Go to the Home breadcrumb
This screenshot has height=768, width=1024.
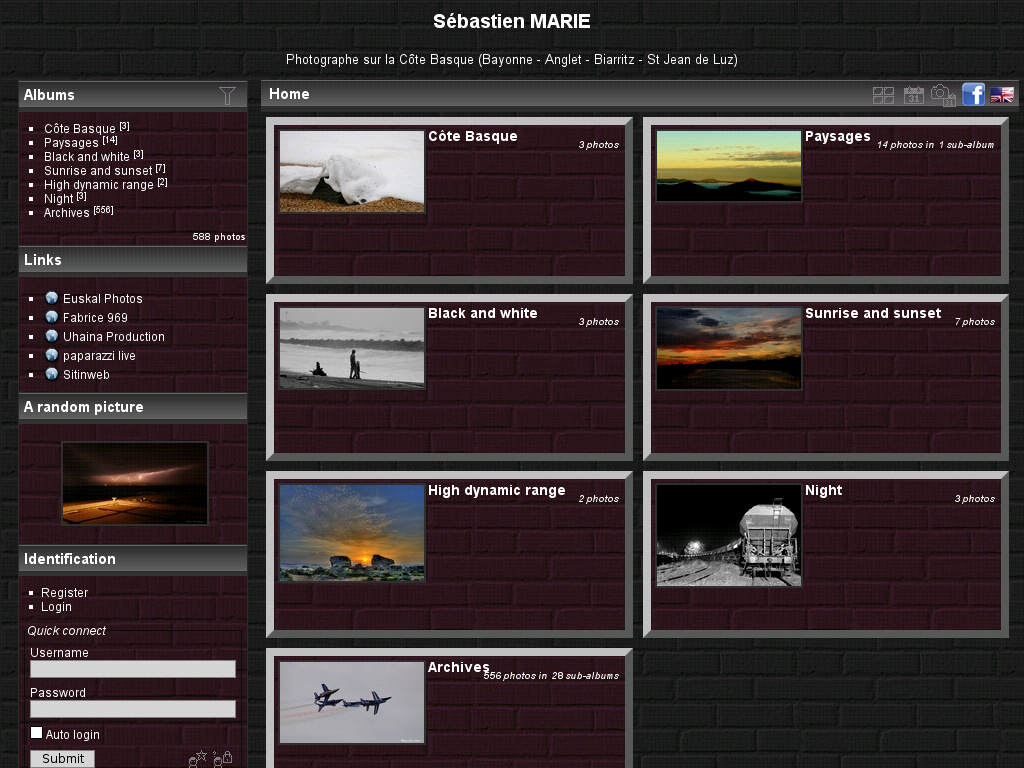click(x=289, y=94)
